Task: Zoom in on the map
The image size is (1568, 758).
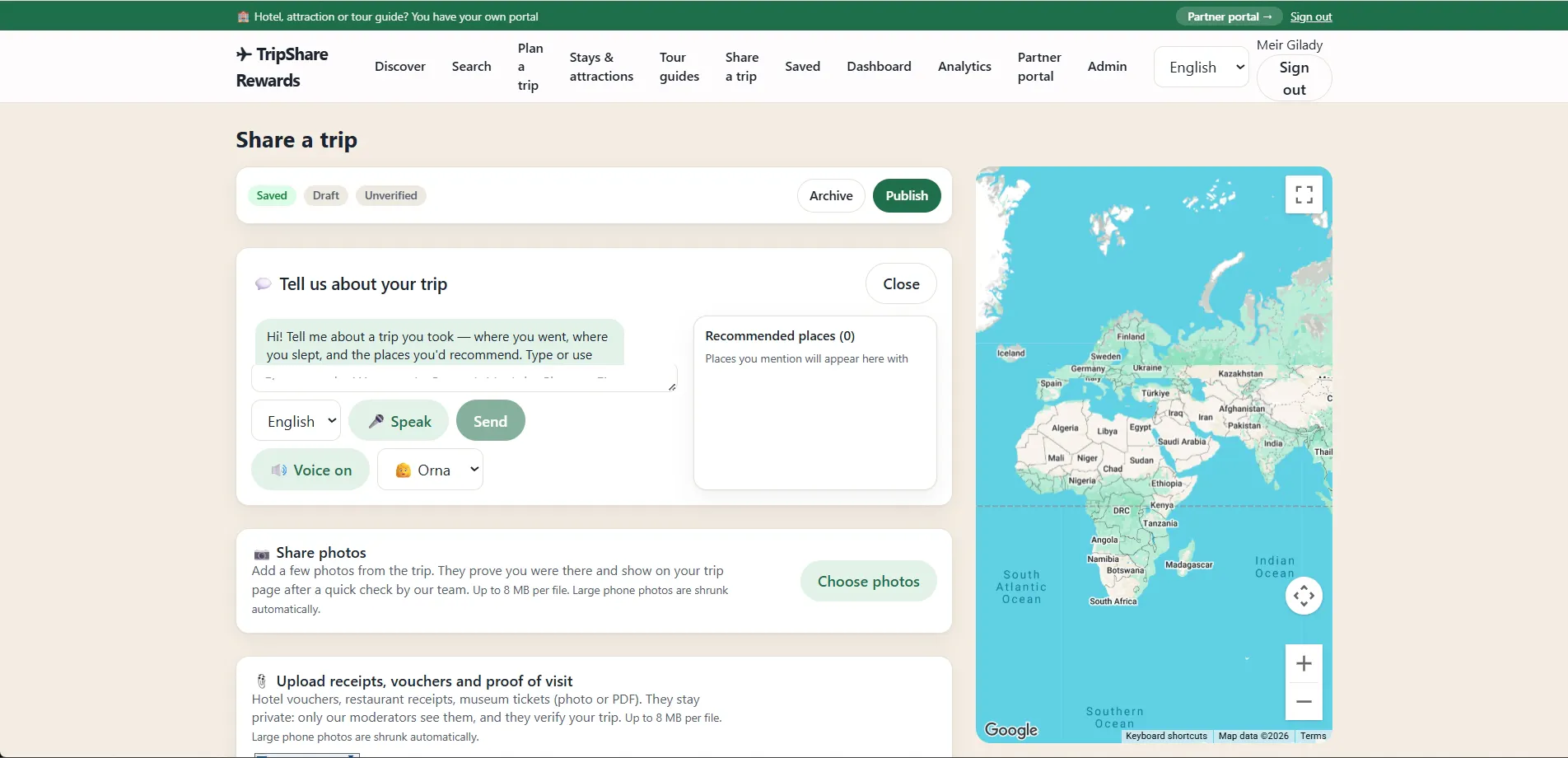Action: pyautogui.click(x=1304, y=663)
